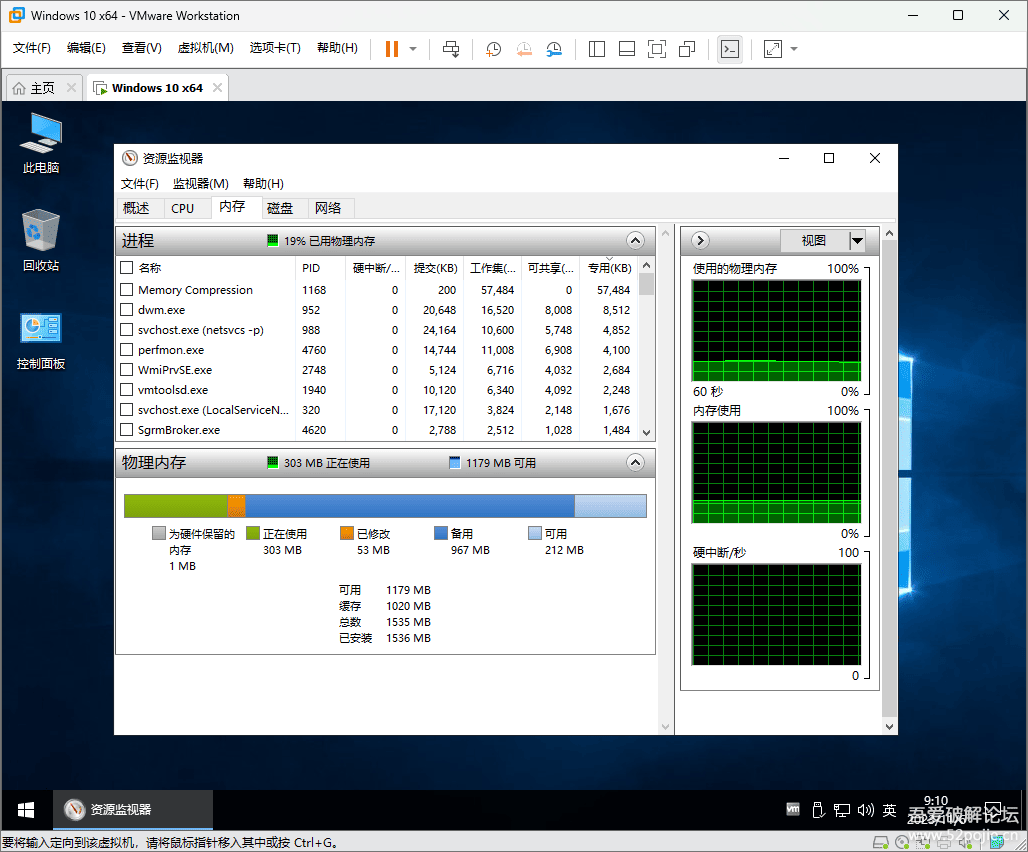The width and height of the screenshot is (1028, 852).
Task: Show or hide the VMware library panel
Action: (596, 48)
